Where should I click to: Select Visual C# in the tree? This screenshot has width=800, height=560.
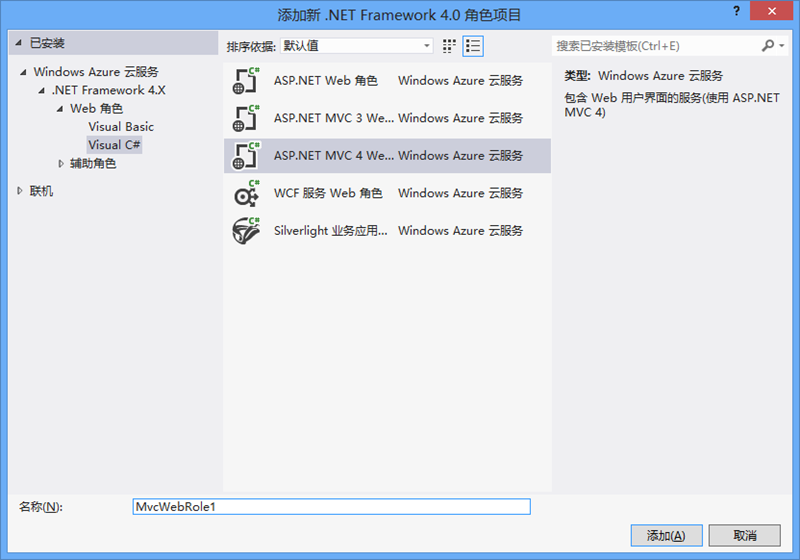pyautogui.click(x=114, y=145)
